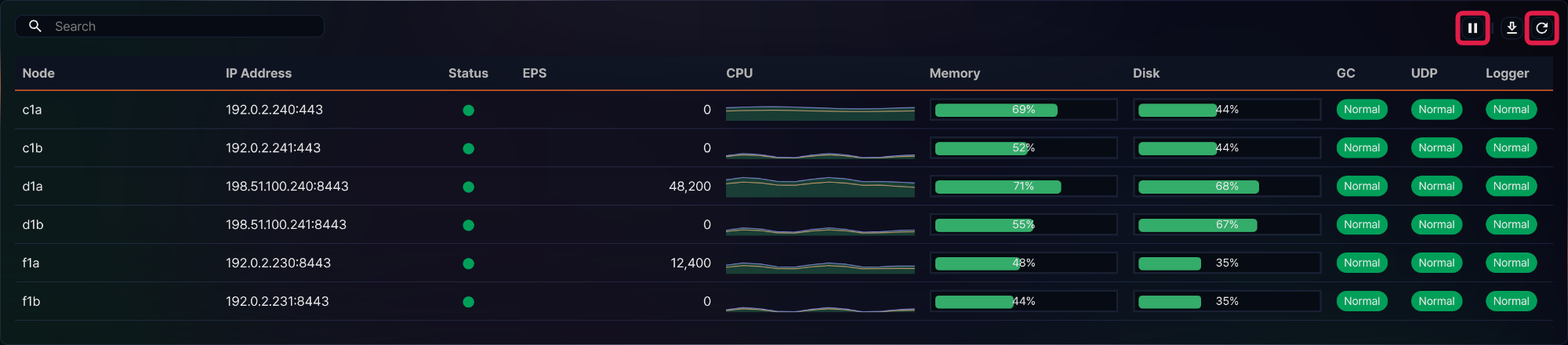
Task: Click the 67% disk bar for d1b
Action: click(x=1227, y=225)
